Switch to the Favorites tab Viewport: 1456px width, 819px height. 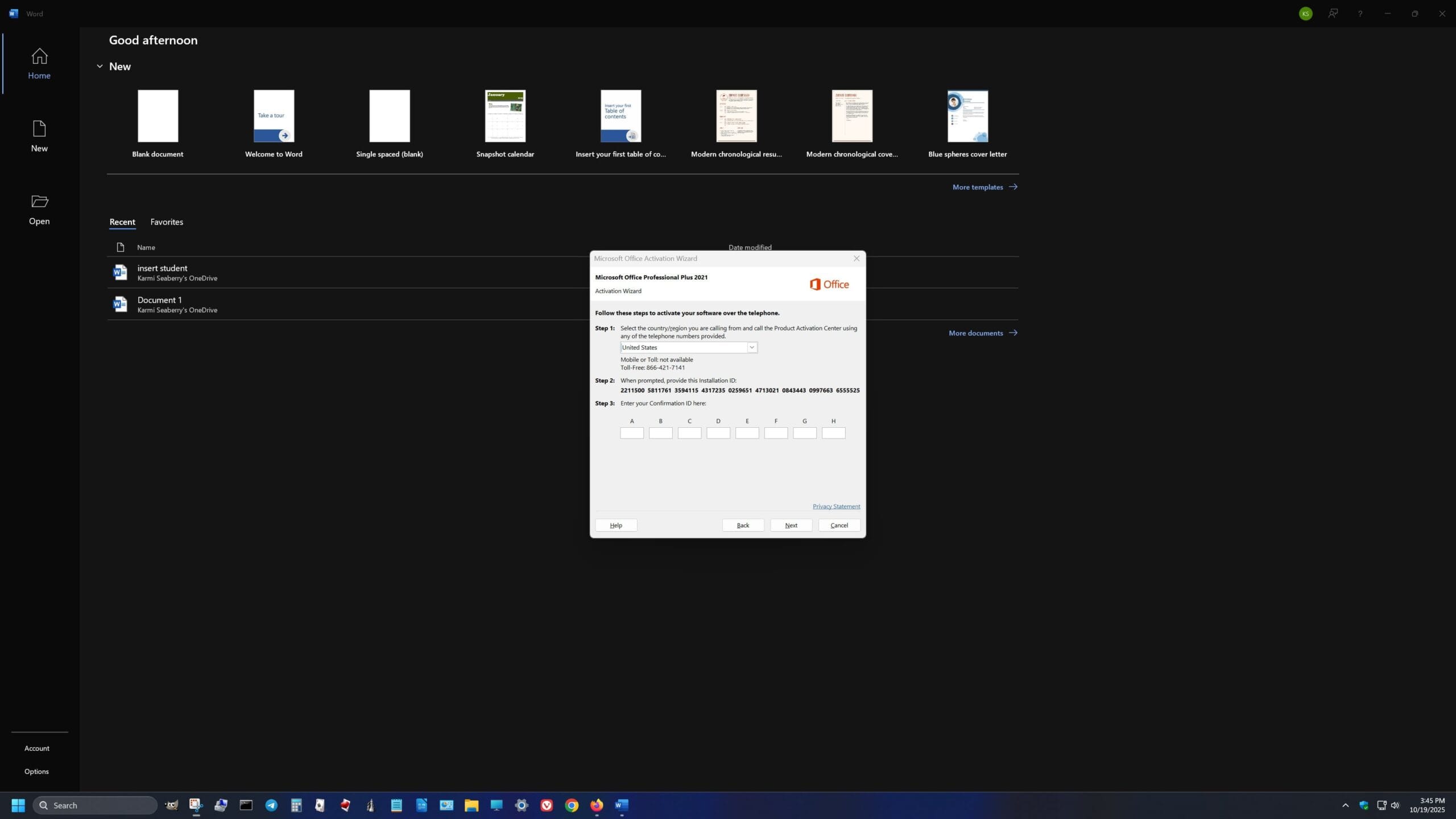pyautogui.click(x=167, y=222)
